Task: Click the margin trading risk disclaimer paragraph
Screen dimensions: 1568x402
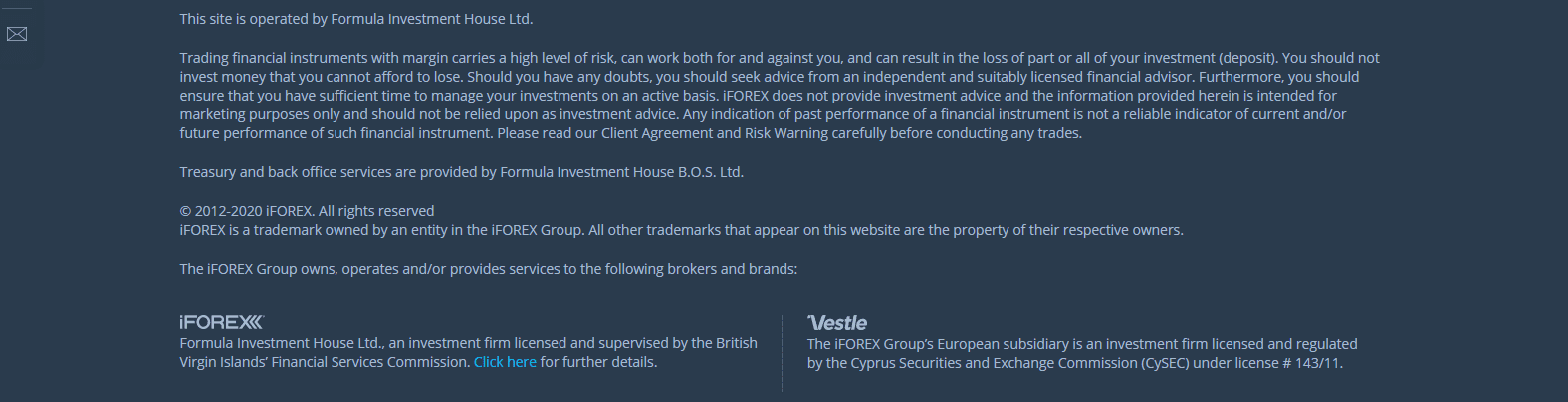Action: (779, 96)
